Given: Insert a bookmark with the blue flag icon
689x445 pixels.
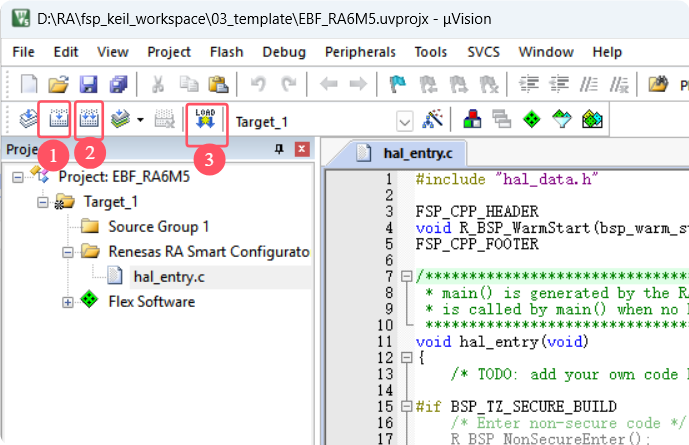Looking at the screenshot, I should click(398, 83).
